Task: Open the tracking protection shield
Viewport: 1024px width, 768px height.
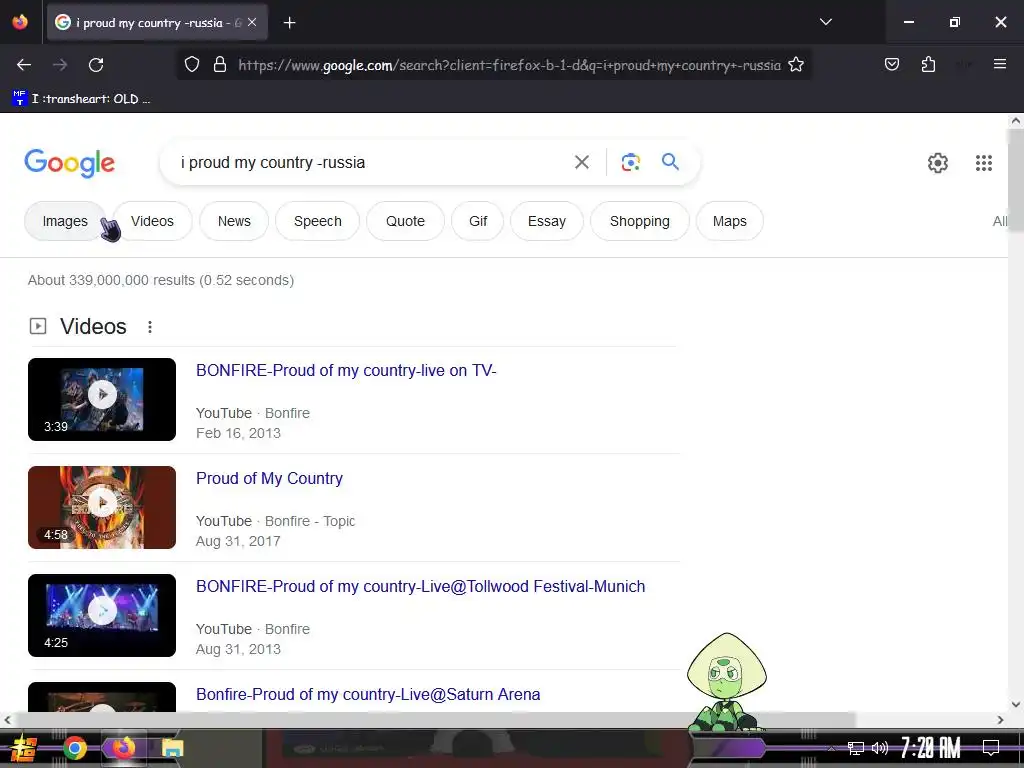Action: pyautogui.click(x=191, y=65)
